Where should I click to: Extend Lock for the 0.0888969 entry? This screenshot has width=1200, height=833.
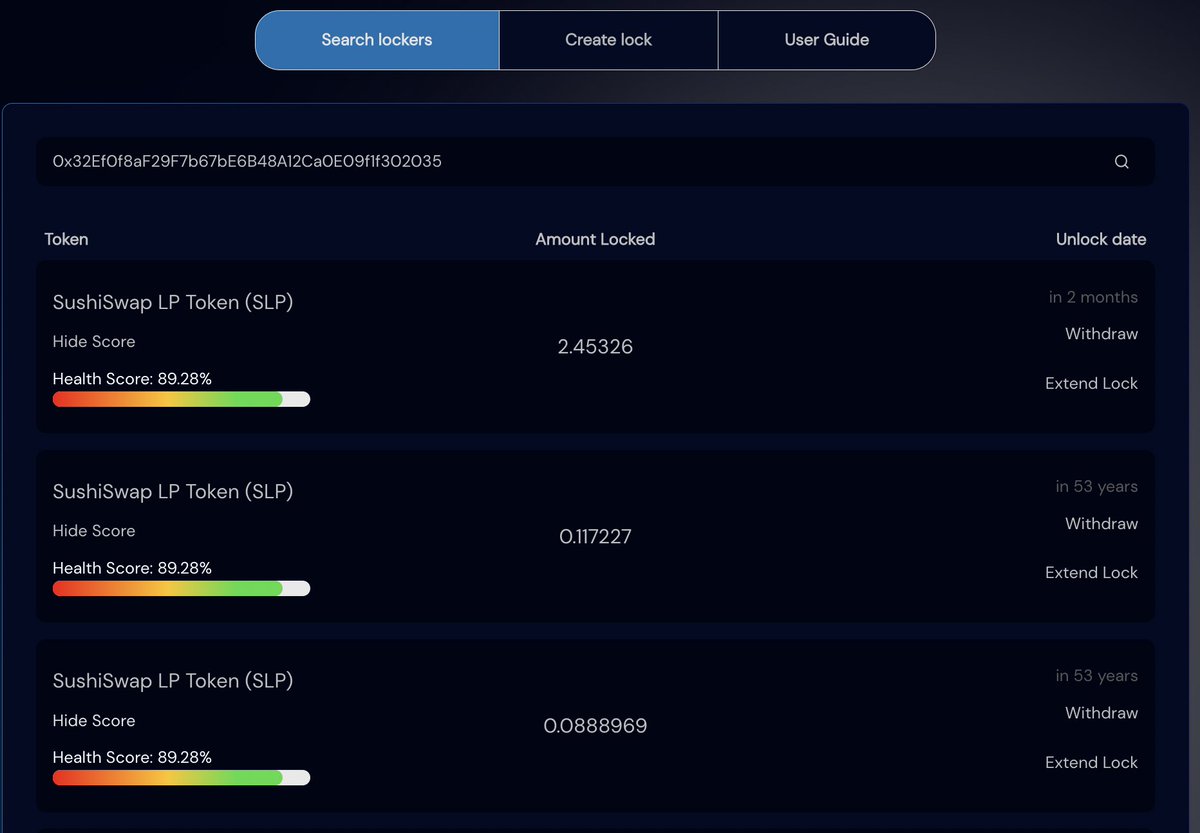click(1091, 762)
